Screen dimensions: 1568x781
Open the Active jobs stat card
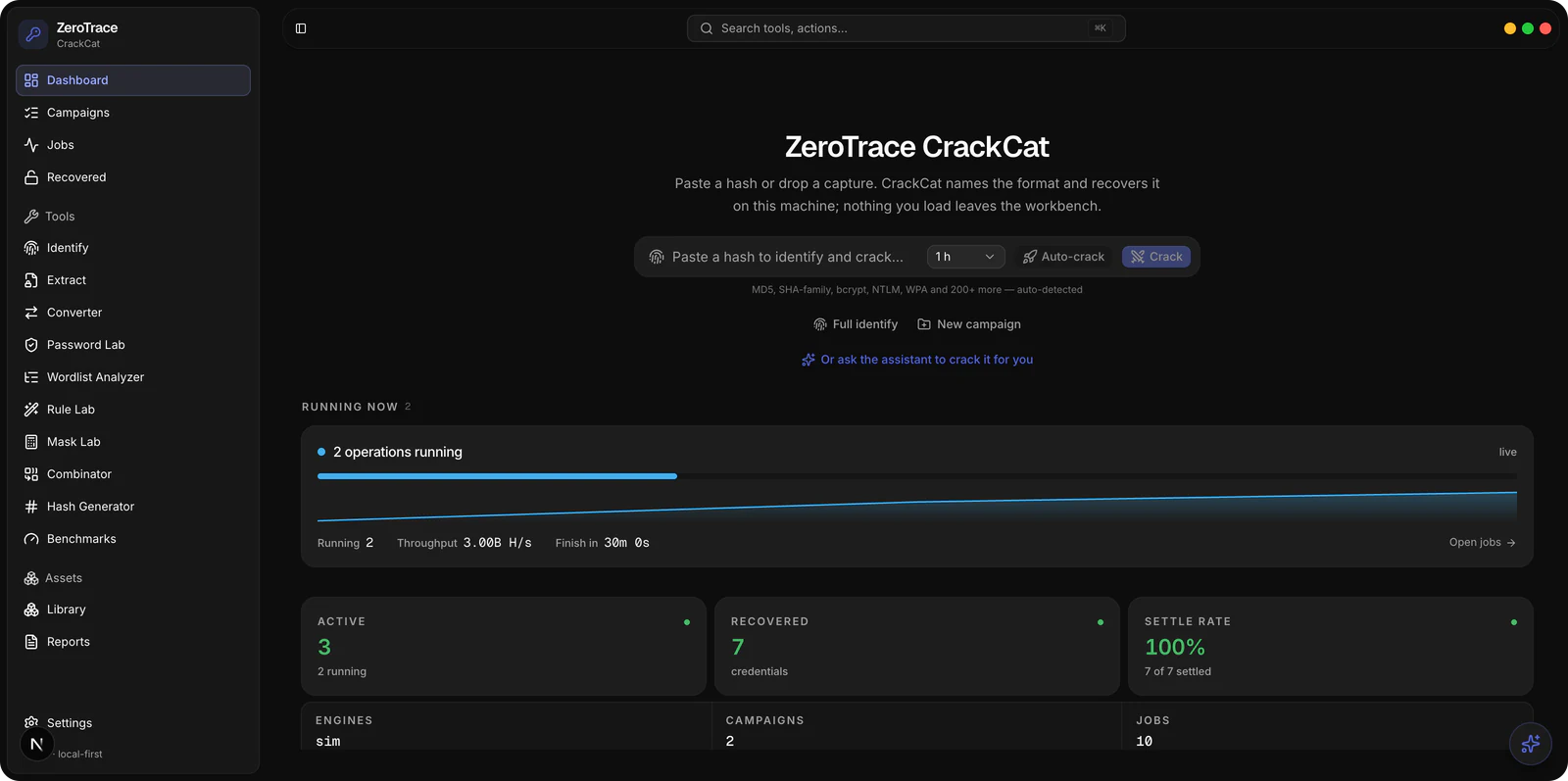[x=504, y=646]
